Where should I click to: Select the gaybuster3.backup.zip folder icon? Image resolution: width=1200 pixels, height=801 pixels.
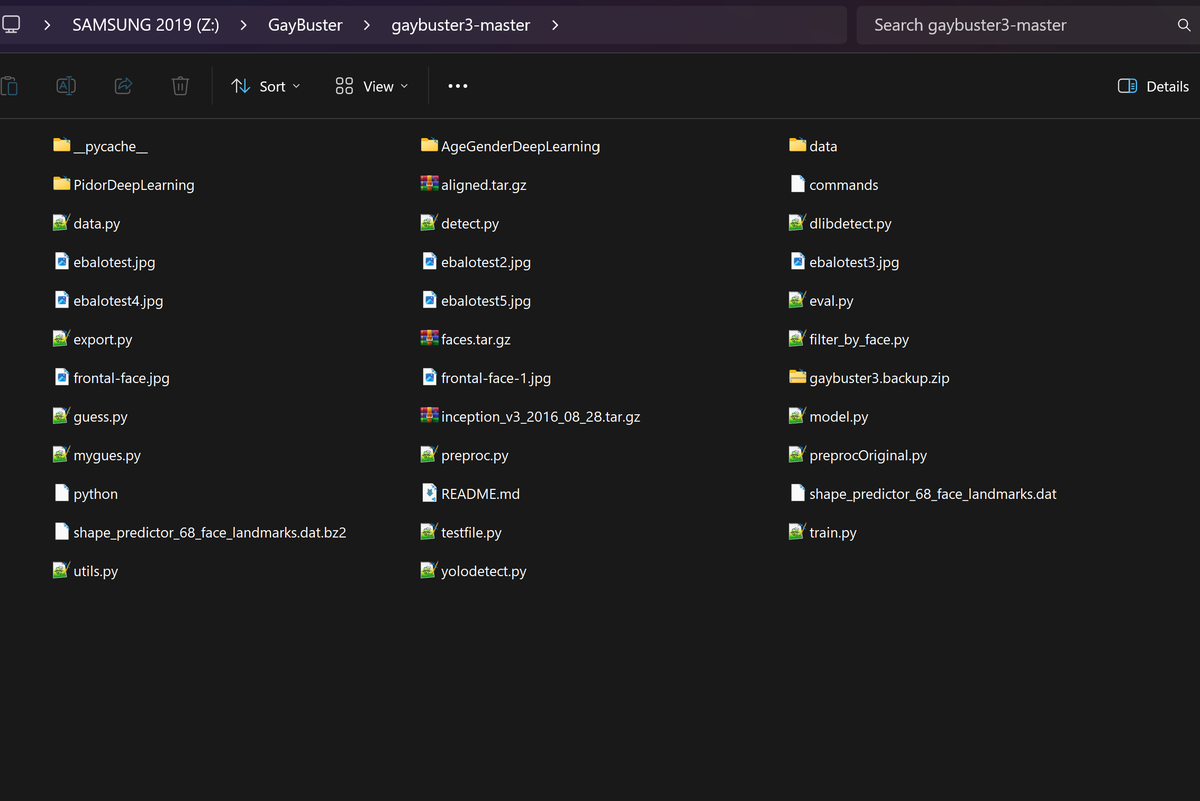click(x=797, y=378)
